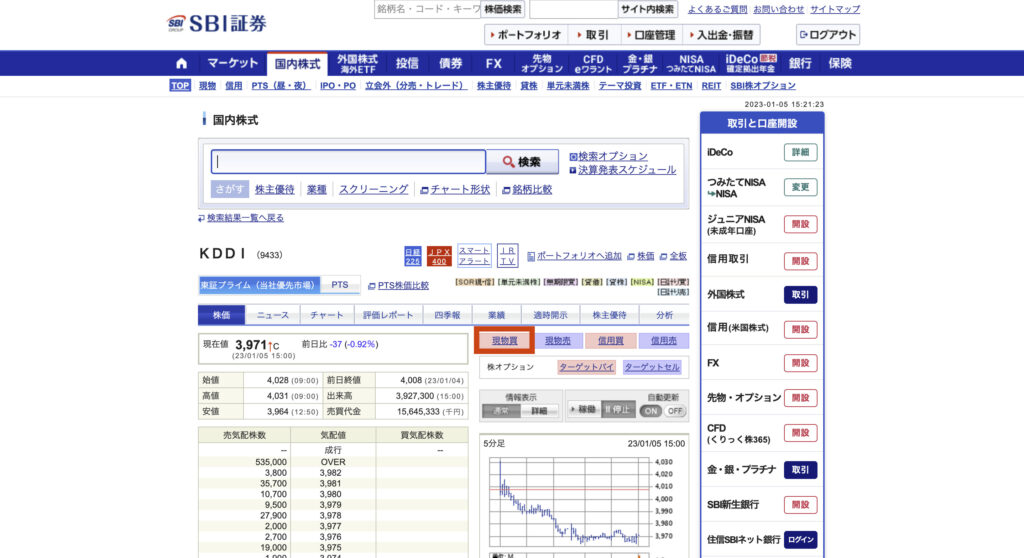Switch to the 四季報 tab
This screenshot has width=1024, height=558.
[447, 315]
